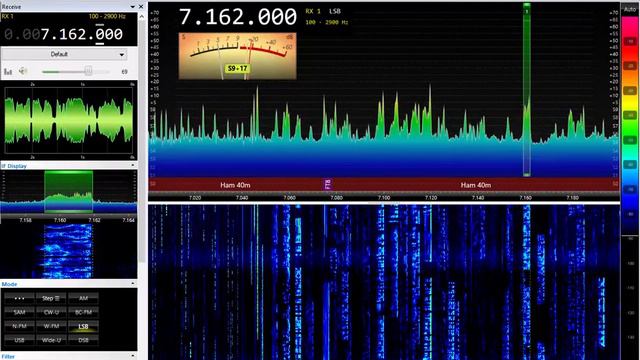Select LSB mode
The height and width of the screenshot is (360, 640).
pyautogui.click(x=83, y=326)
